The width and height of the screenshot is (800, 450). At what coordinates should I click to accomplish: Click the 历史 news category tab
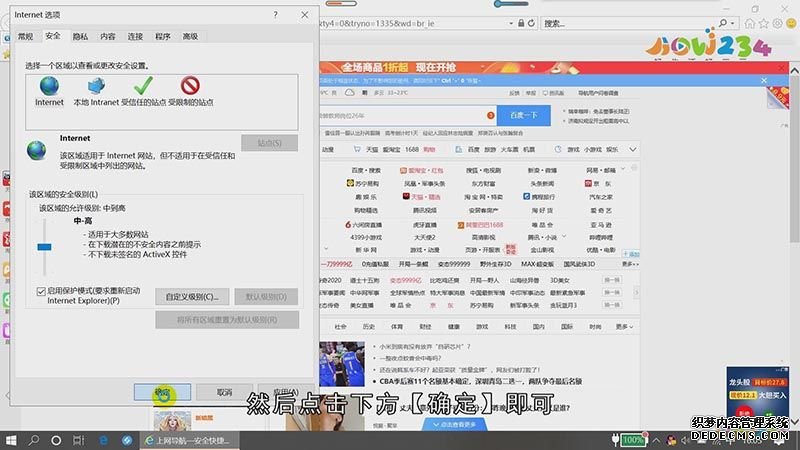coord(368,327)
